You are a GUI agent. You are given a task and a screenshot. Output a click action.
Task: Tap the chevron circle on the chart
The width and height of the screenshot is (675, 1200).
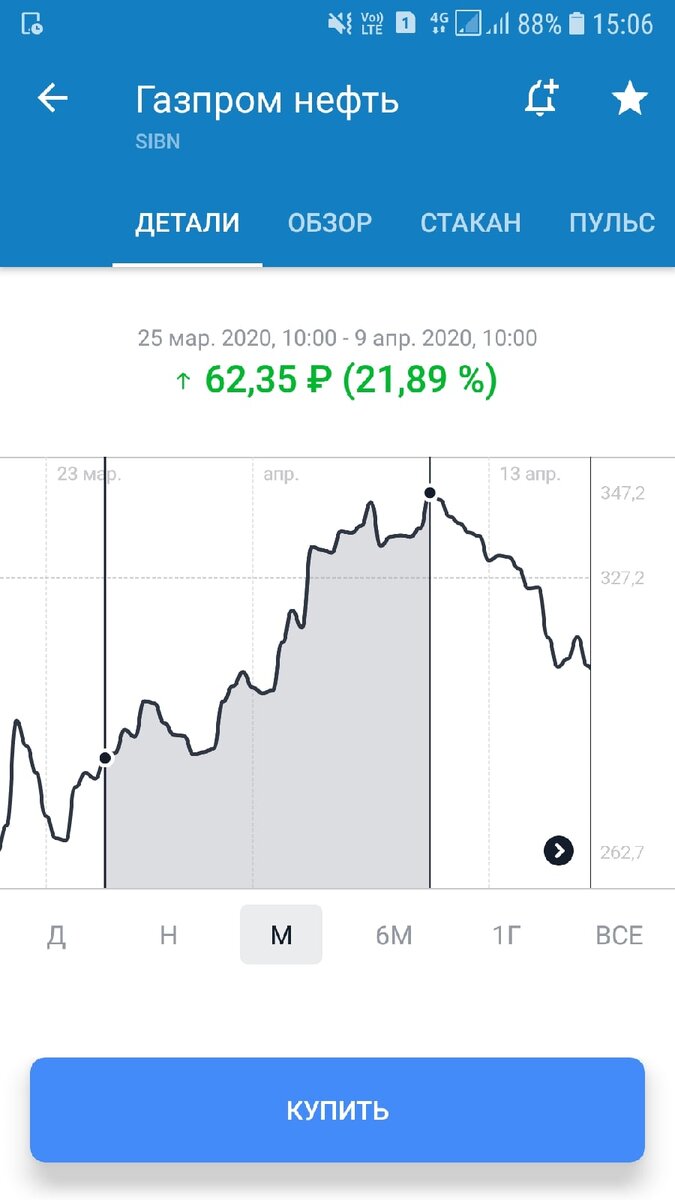pyautogui.click(x=559, y=851)
